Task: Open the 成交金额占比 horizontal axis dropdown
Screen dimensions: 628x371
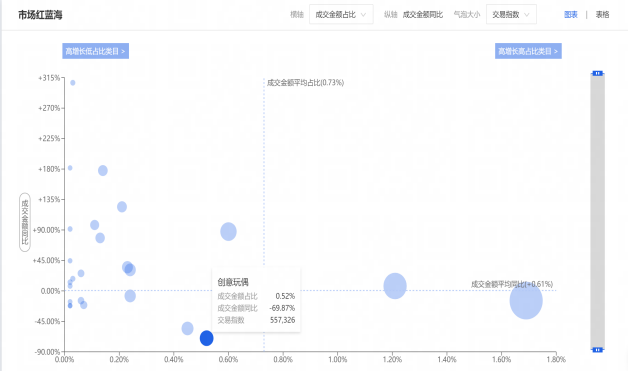Action: coord(341,14)
